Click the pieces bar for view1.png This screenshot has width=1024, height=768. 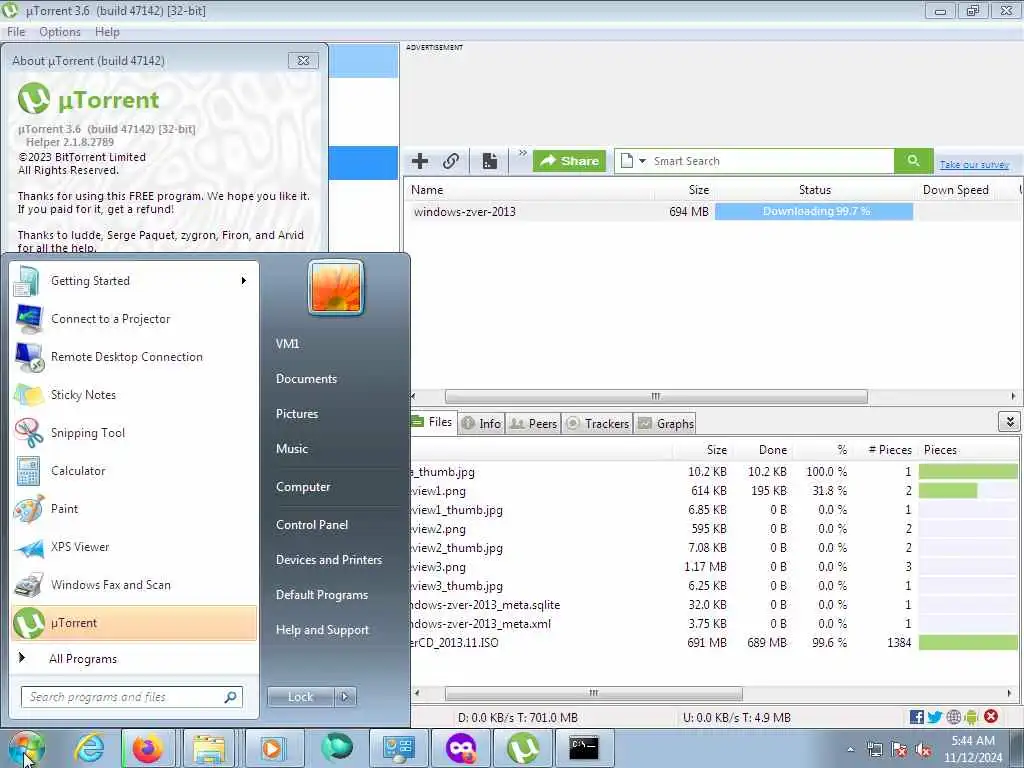tap(968, 490)
